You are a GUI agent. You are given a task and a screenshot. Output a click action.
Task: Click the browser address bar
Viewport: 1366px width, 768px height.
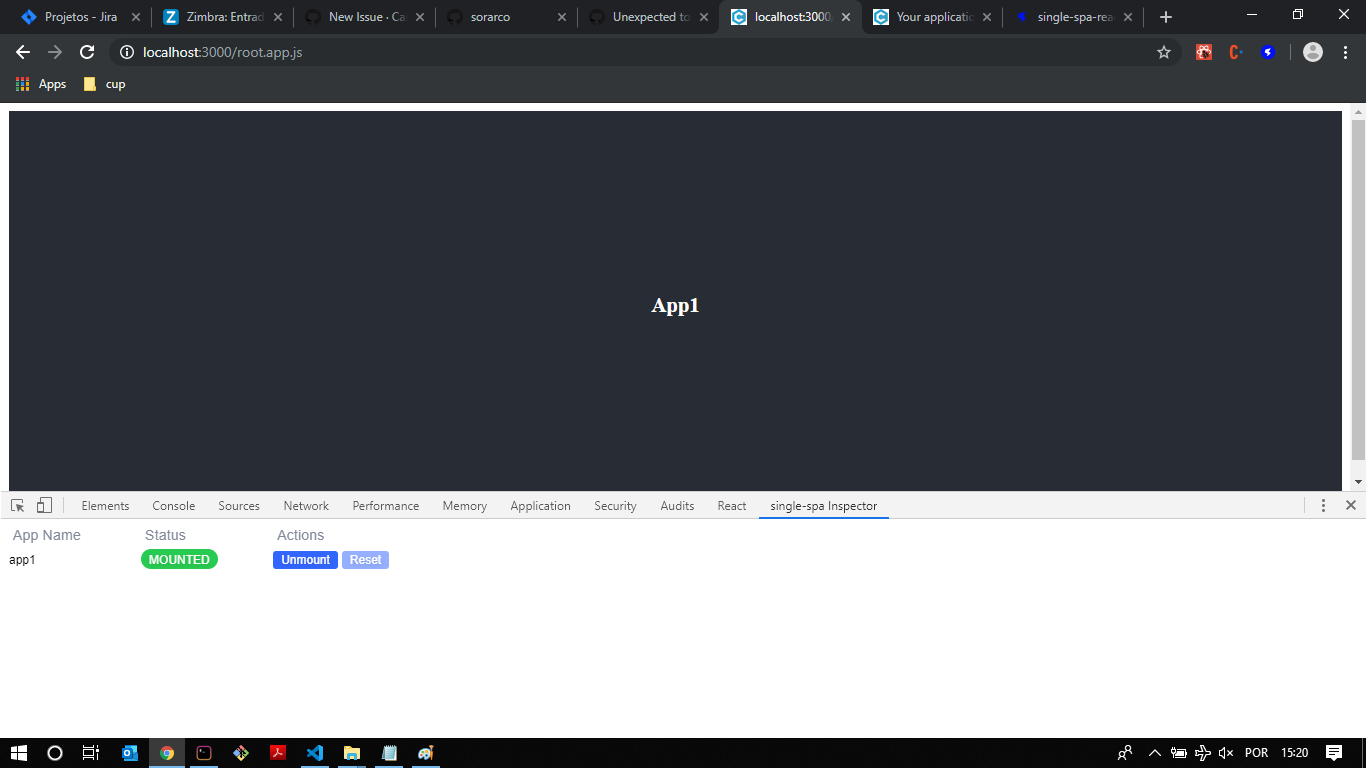[400, 52]
